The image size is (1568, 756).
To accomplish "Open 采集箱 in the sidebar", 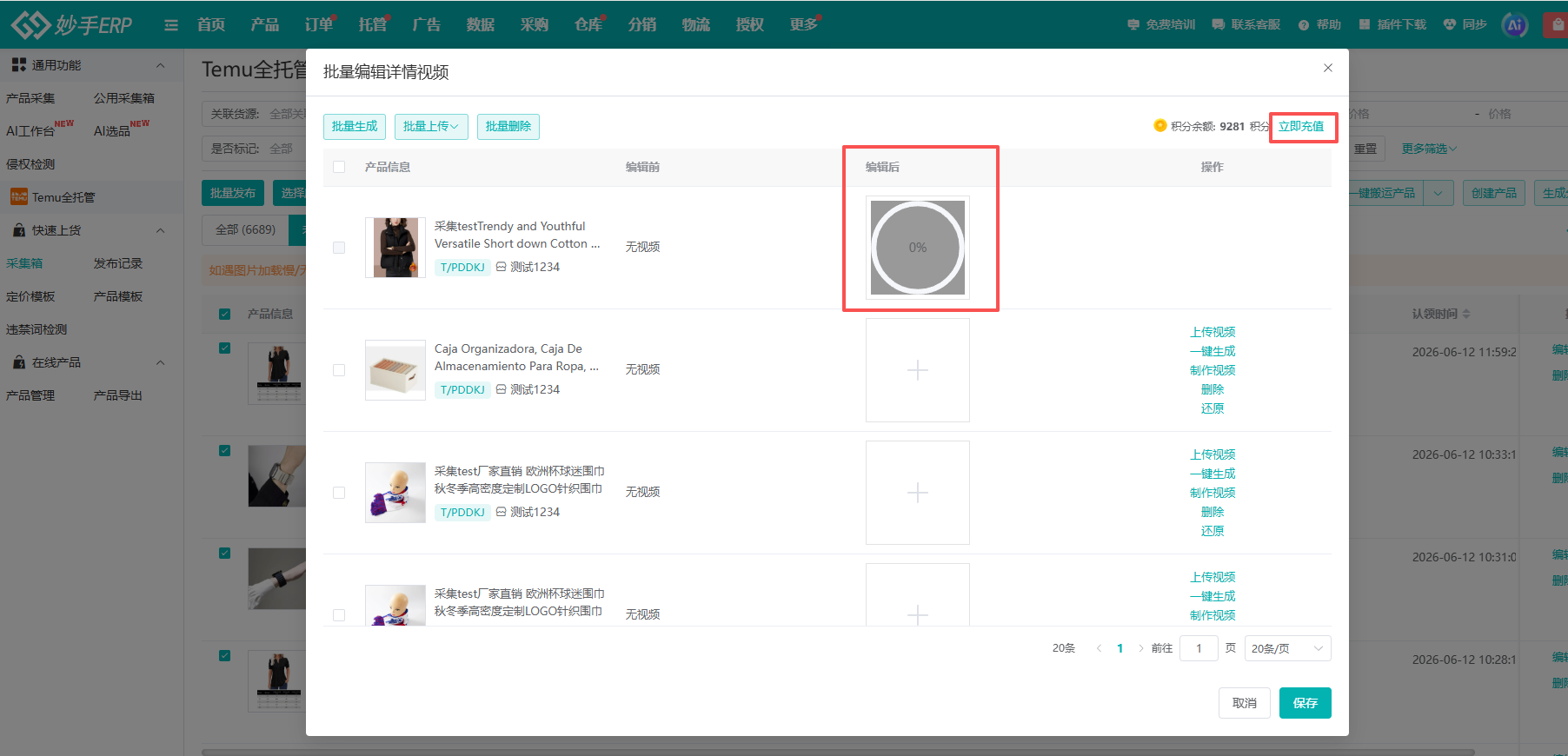I will coord(24,263).
